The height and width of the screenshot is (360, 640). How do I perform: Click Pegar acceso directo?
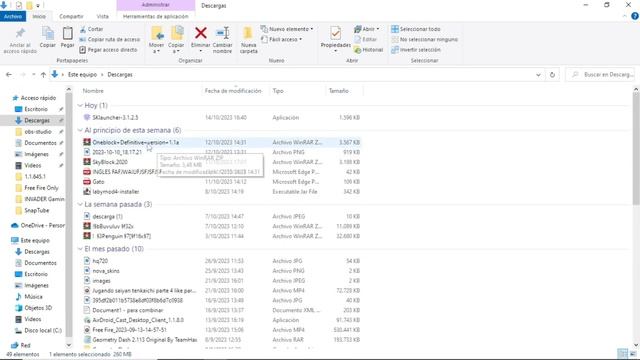[x=108, y=50]
